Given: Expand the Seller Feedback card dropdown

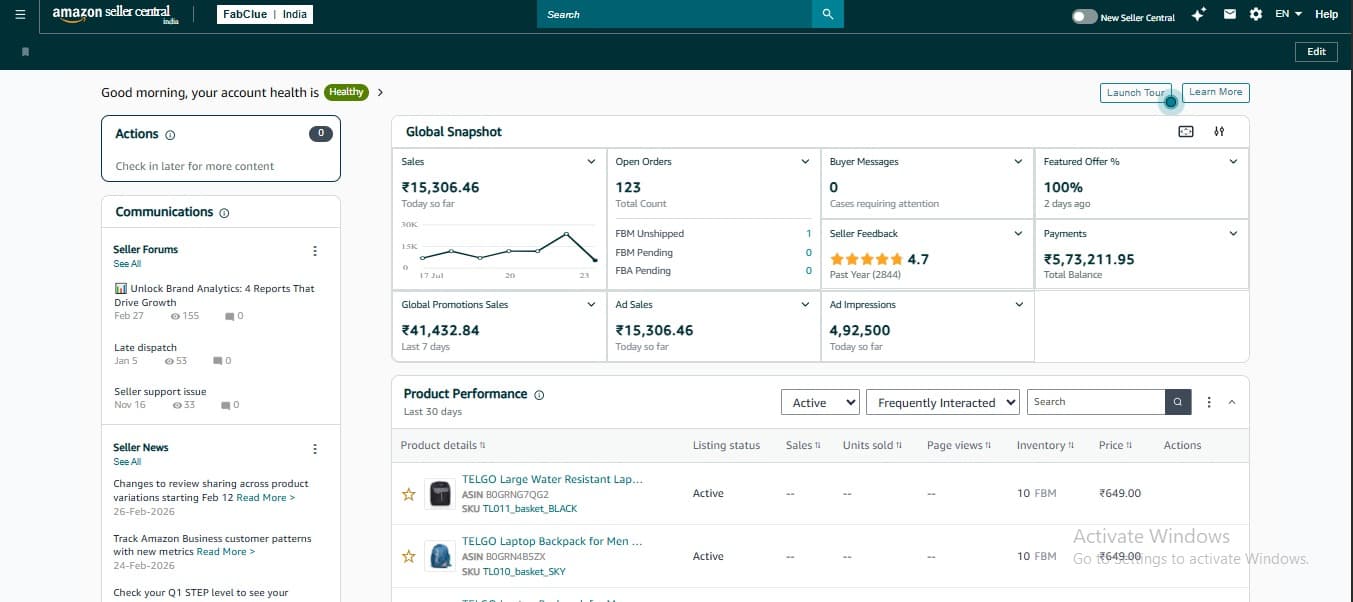Looking at the screenshot, I should pos(1018,234).
